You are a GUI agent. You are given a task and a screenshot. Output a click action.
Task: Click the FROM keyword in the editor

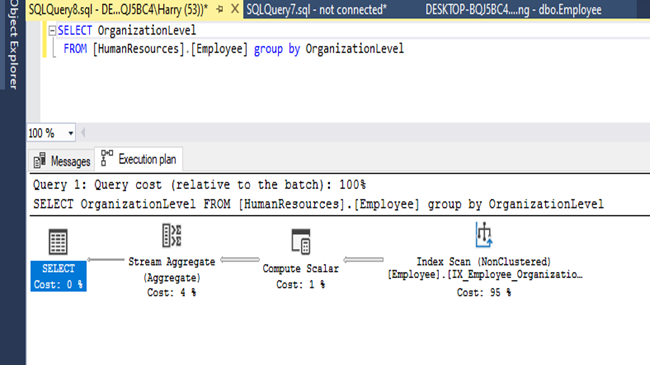(75, 49)
